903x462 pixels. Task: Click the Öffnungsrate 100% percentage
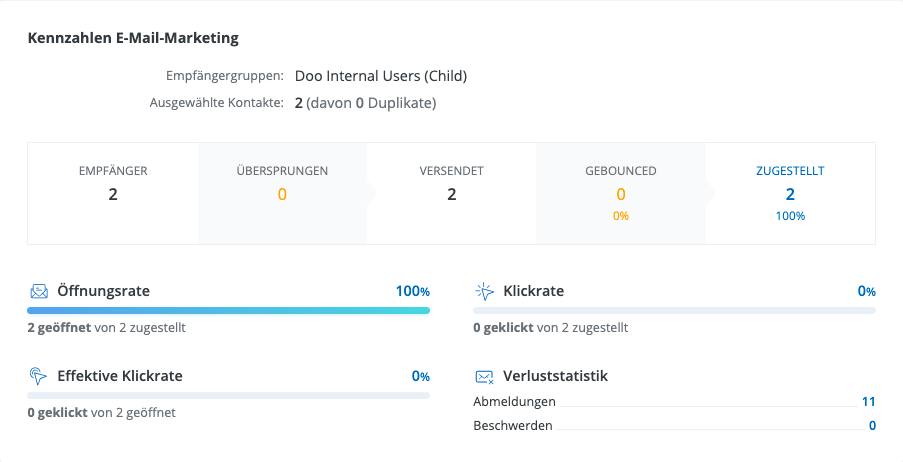click(412, 292)
